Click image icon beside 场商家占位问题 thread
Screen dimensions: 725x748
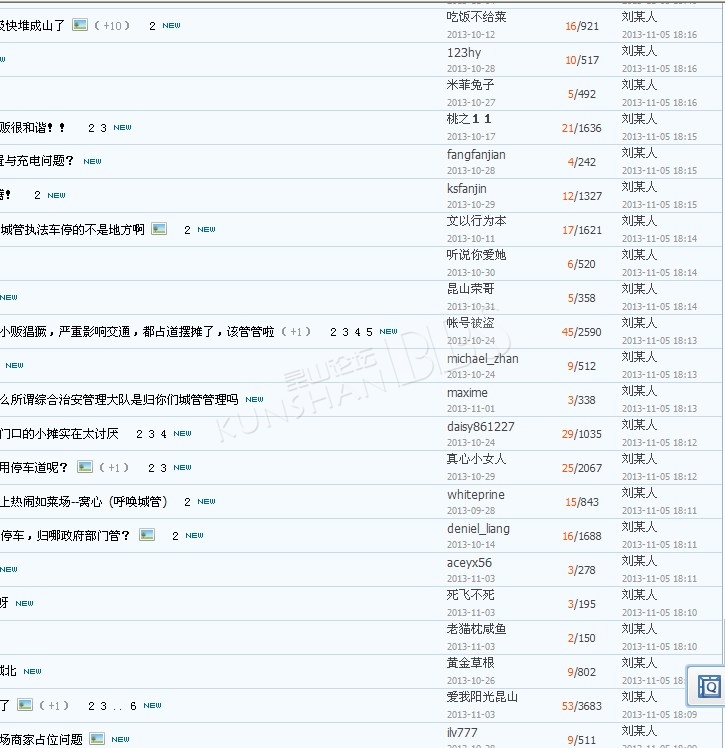click(97, 739)
